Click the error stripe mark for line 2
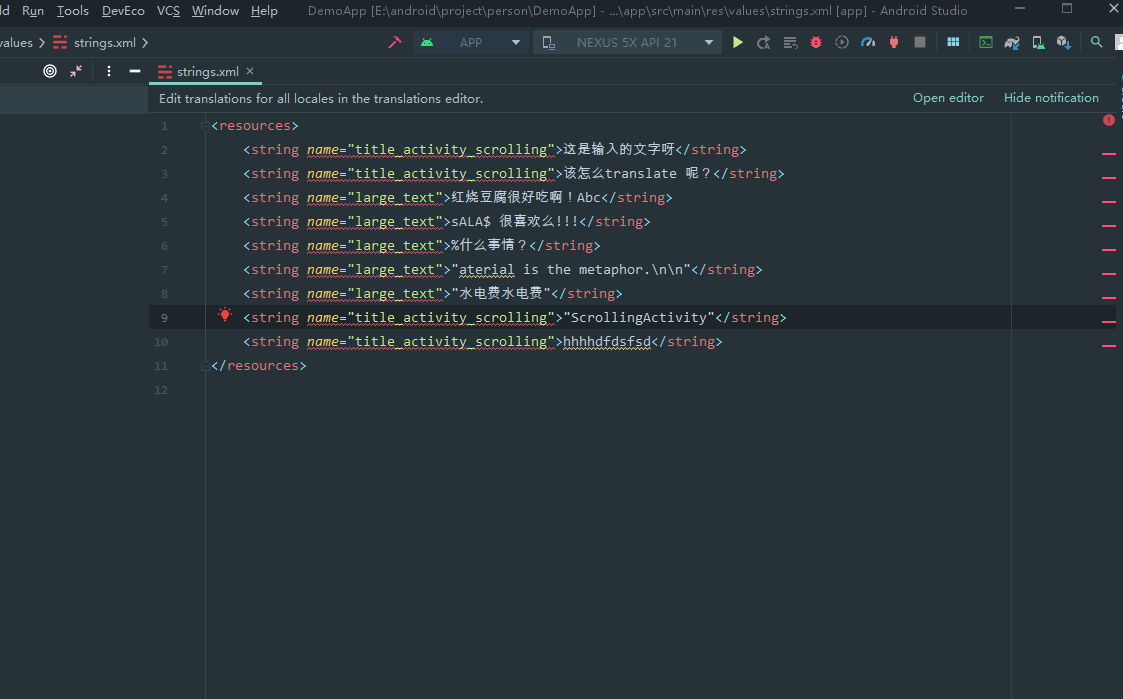 (x=1109, y=153)
